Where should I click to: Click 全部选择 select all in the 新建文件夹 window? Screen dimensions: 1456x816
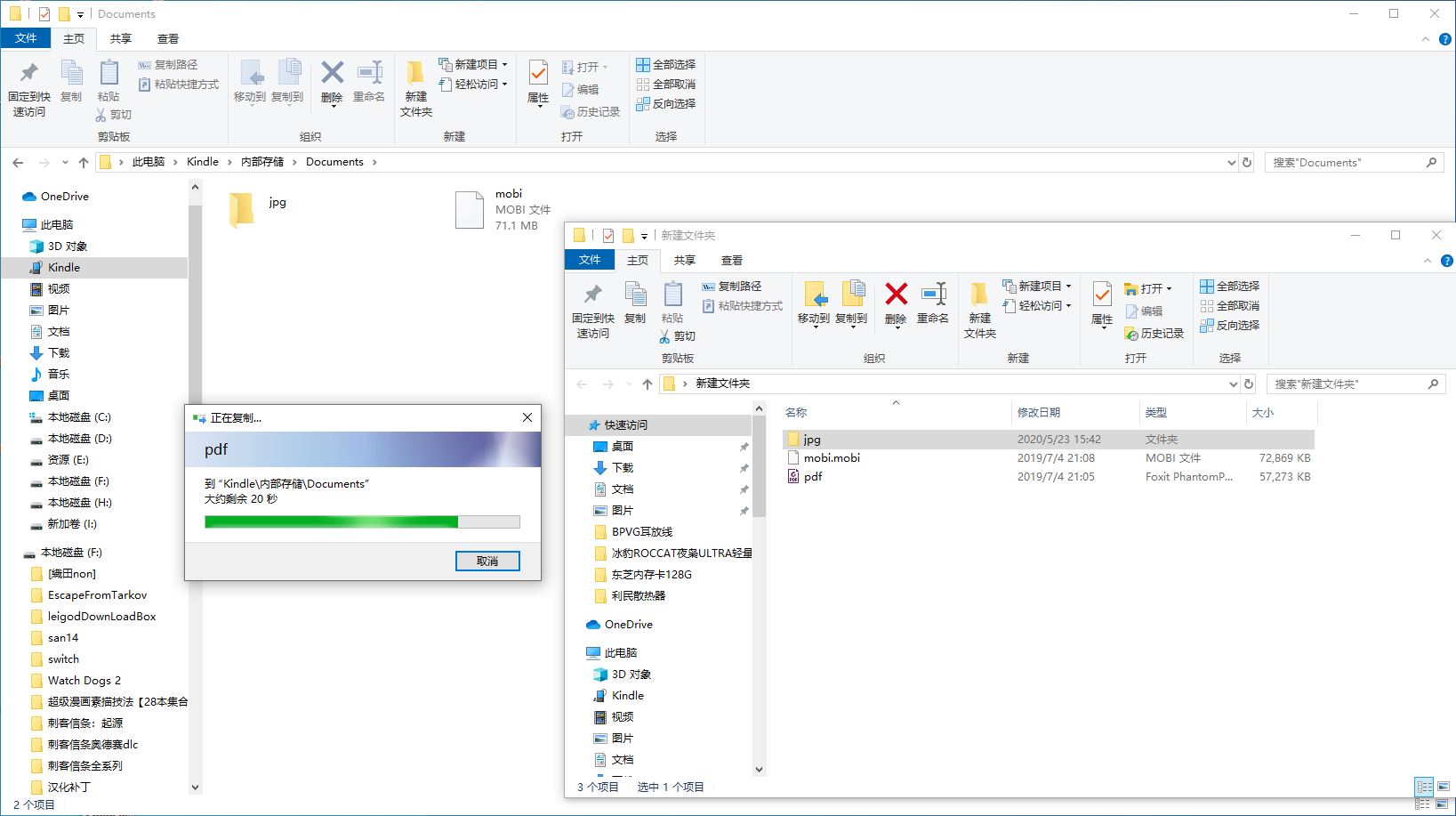click(1230, 286)
